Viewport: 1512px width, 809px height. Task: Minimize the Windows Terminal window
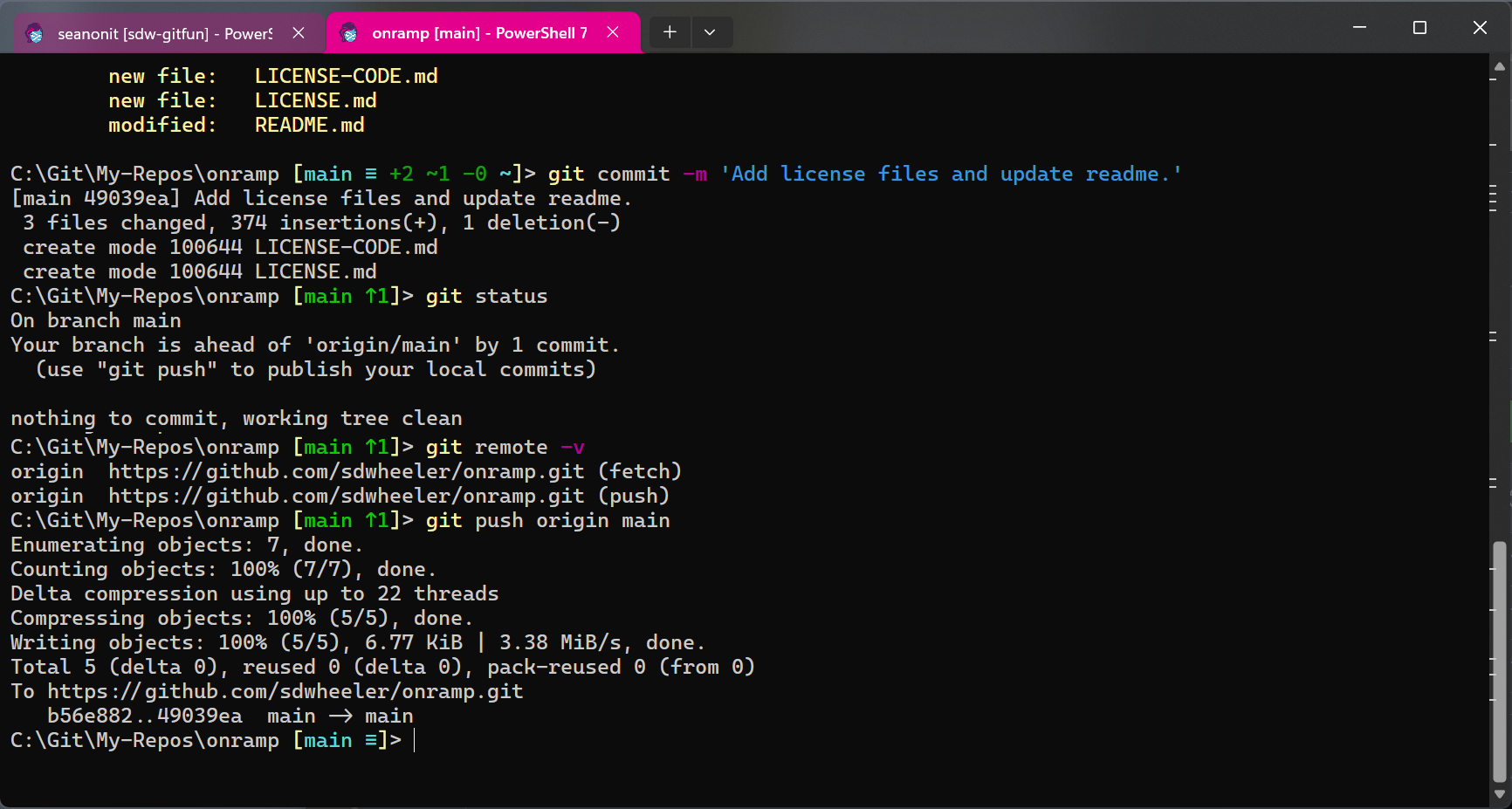coord(1359,27)
